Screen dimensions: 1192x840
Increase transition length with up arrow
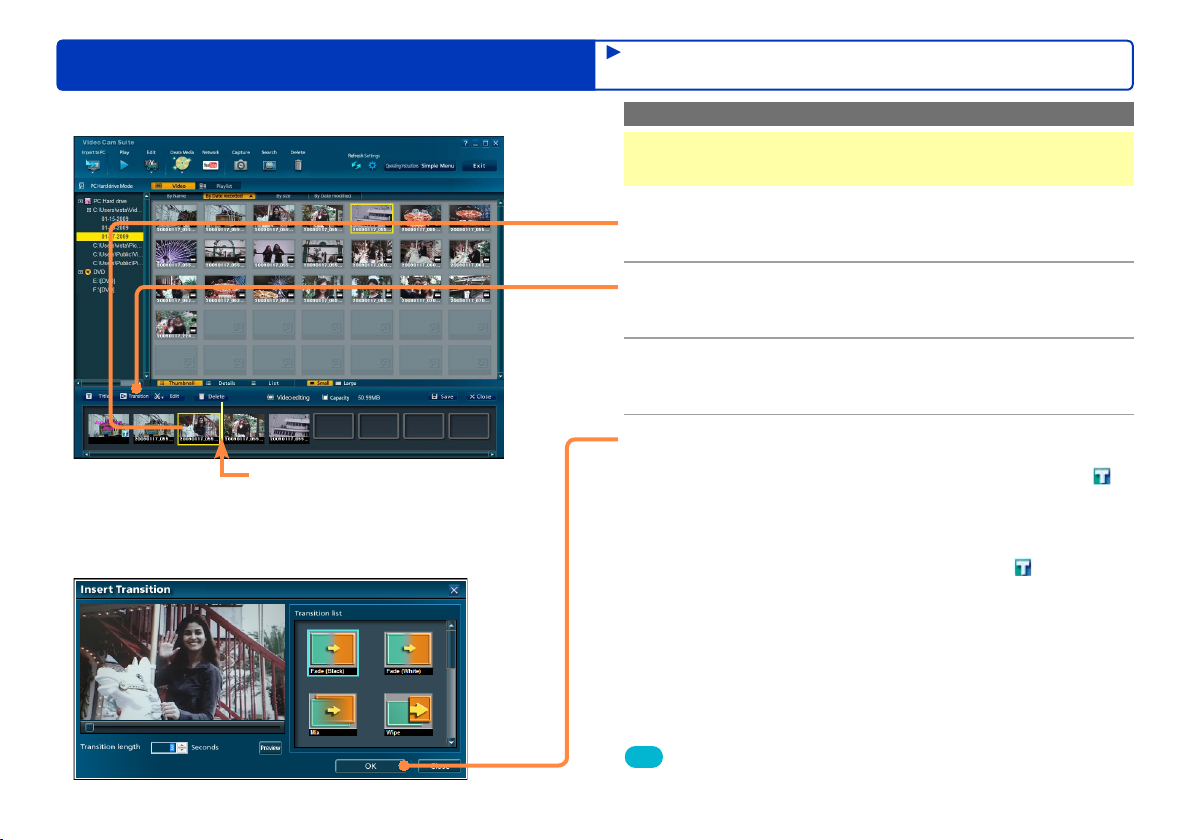(182, 745)
